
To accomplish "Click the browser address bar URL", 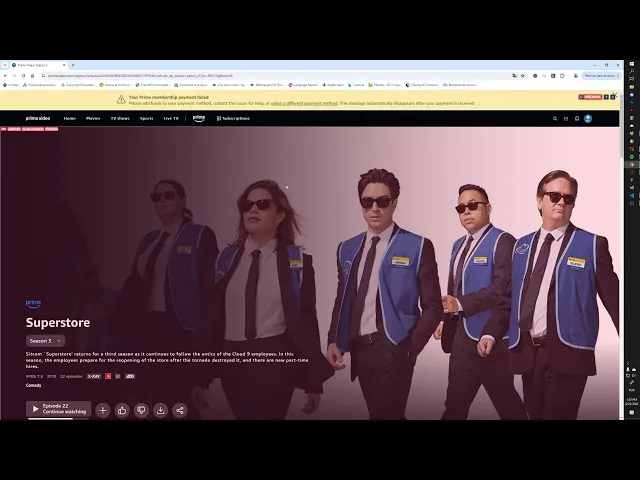I will [140, 76].
